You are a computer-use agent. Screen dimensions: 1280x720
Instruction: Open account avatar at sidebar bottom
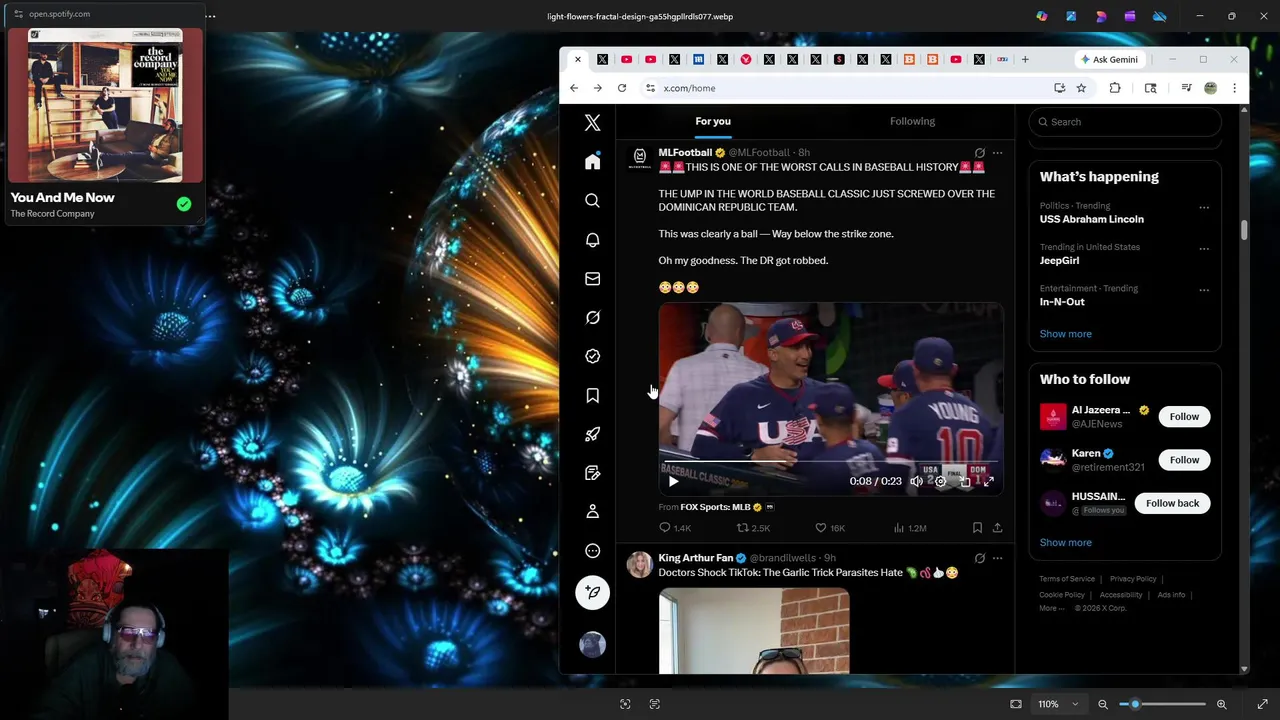592,645
